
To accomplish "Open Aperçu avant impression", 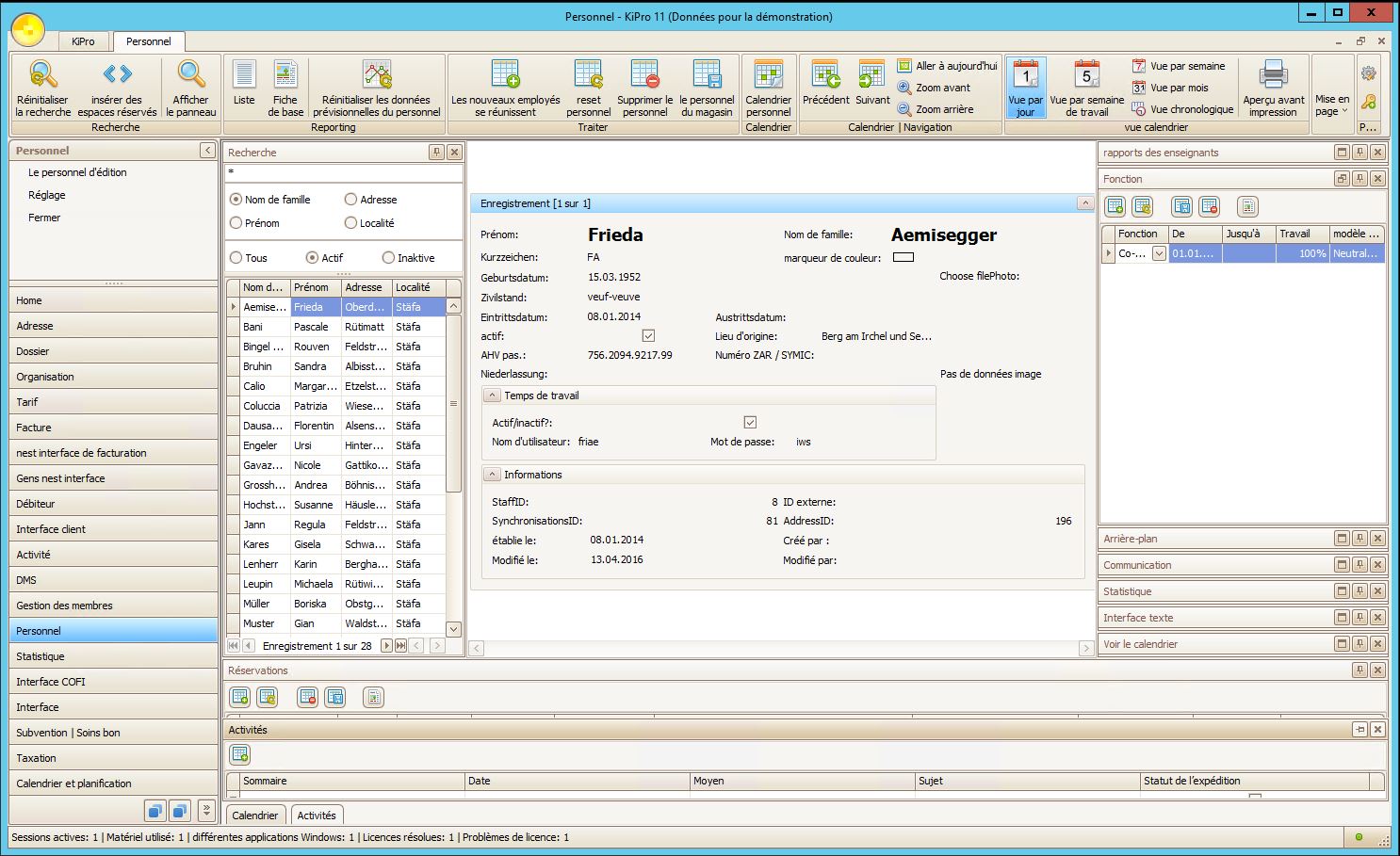I will [x=1273, y=74].
